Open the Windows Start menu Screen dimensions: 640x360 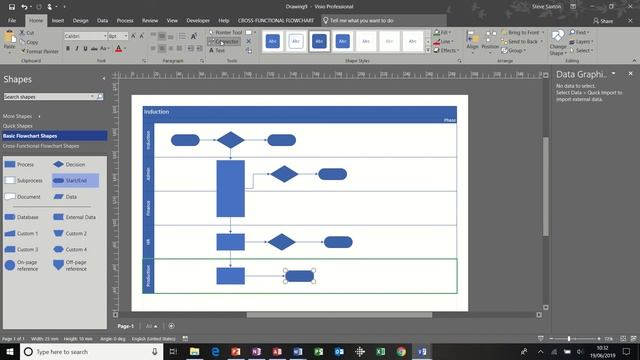(x=10, y=352)
